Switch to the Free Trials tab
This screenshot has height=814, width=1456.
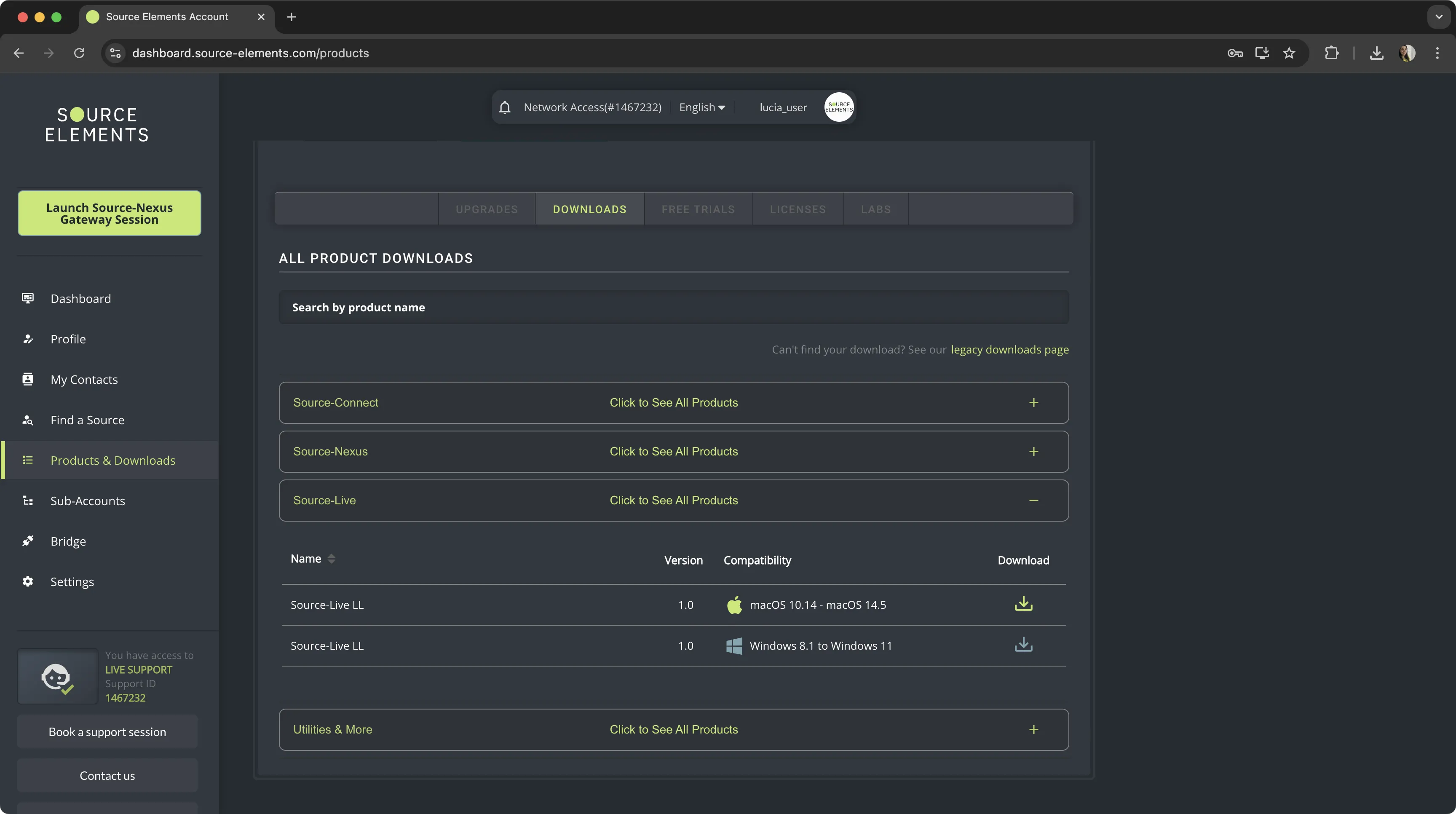[698, 209]
